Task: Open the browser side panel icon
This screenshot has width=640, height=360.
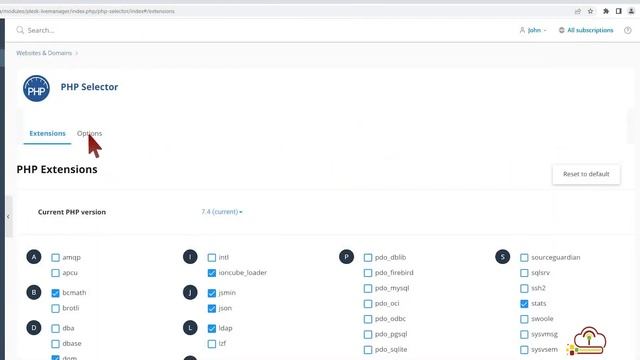Action: click(619, 11)
